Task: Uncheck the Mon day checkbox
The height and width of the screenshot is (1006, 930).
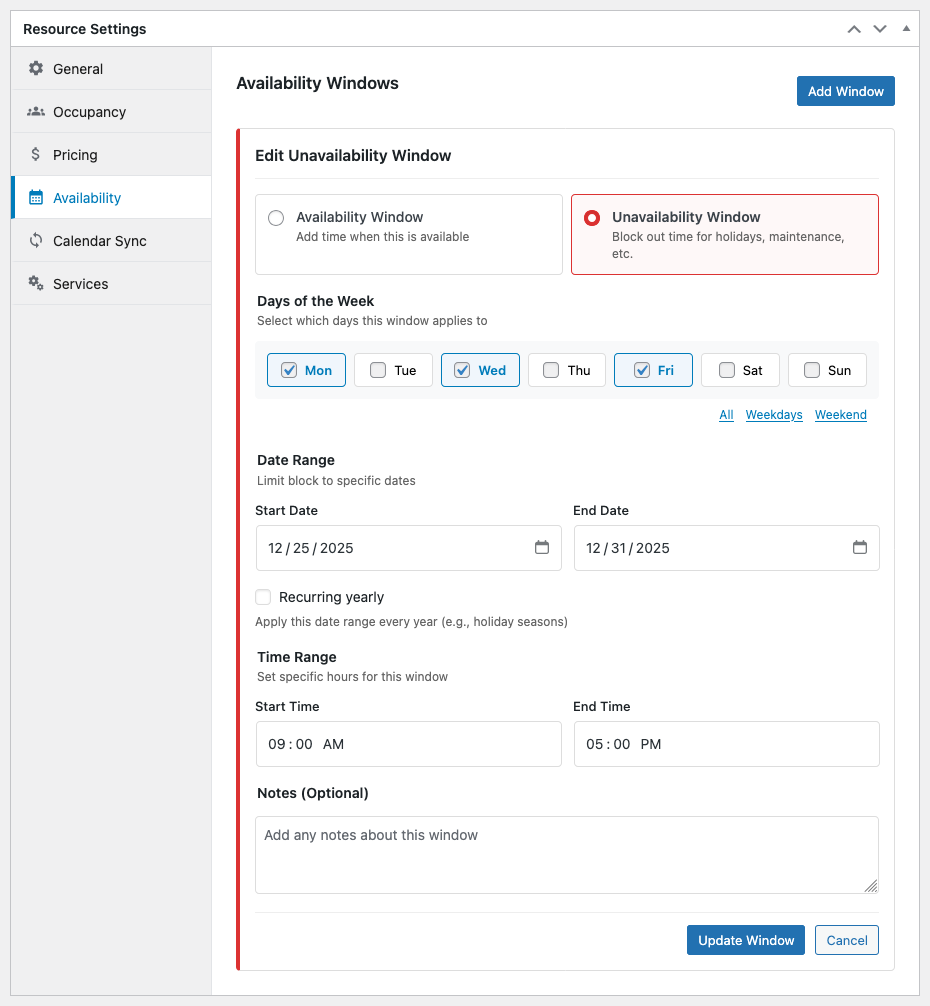Action: [289, 370]
